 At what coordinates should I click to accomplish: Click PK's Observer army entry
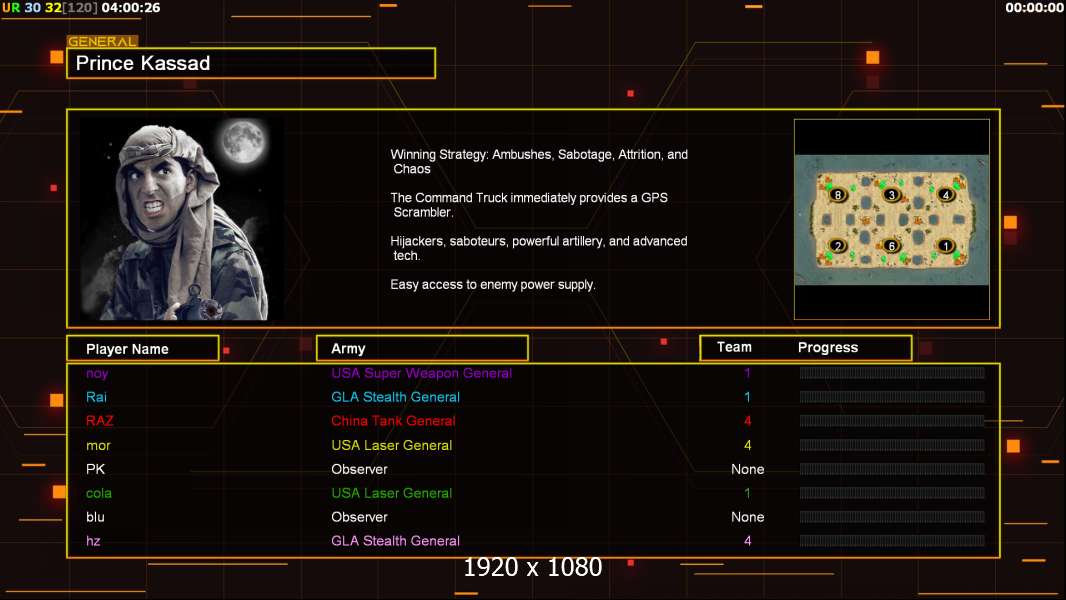pyautogui.click(x=359, y=469)
